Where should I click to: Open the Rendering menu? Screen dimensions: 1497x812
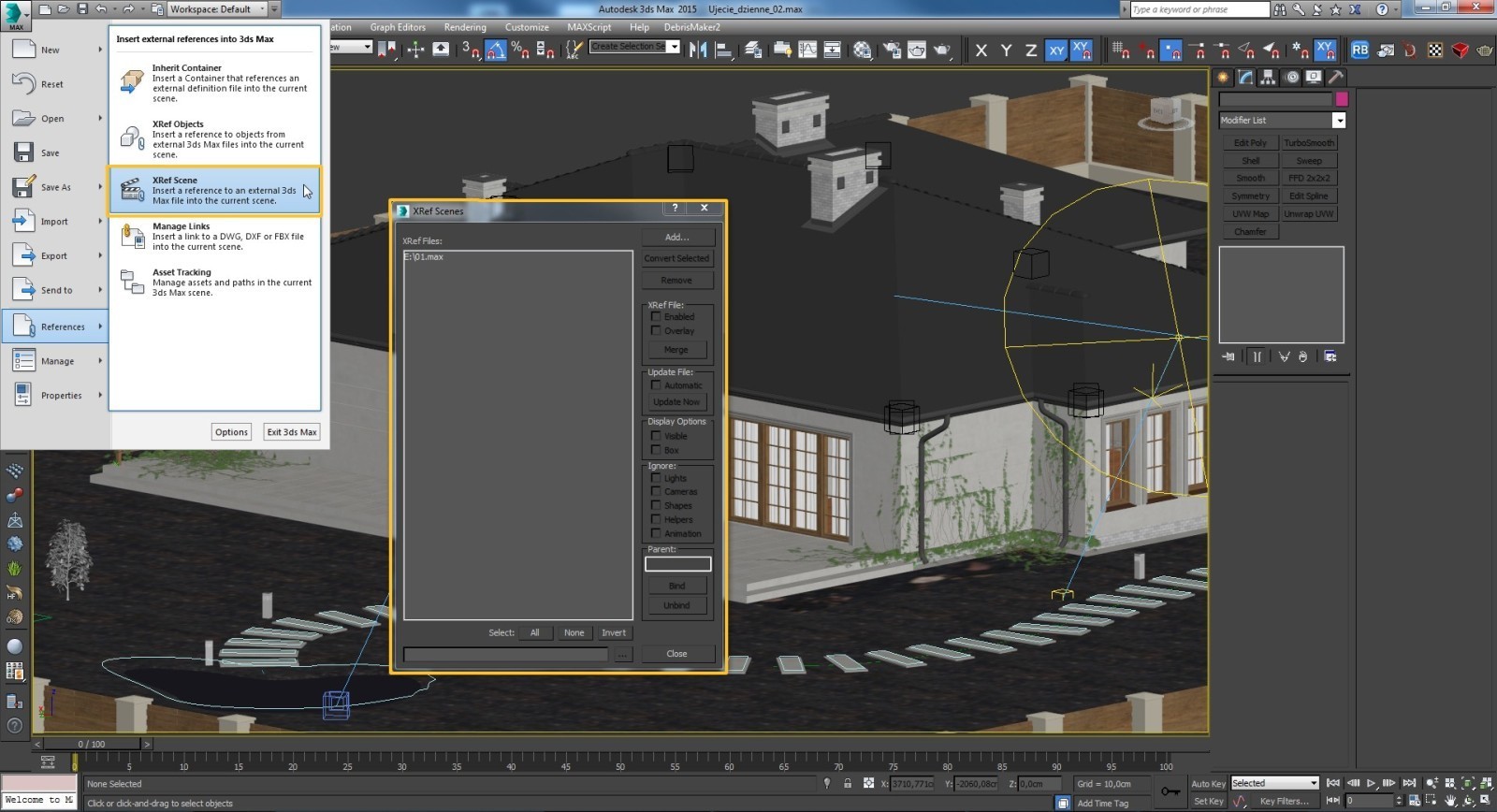point(465,27)
